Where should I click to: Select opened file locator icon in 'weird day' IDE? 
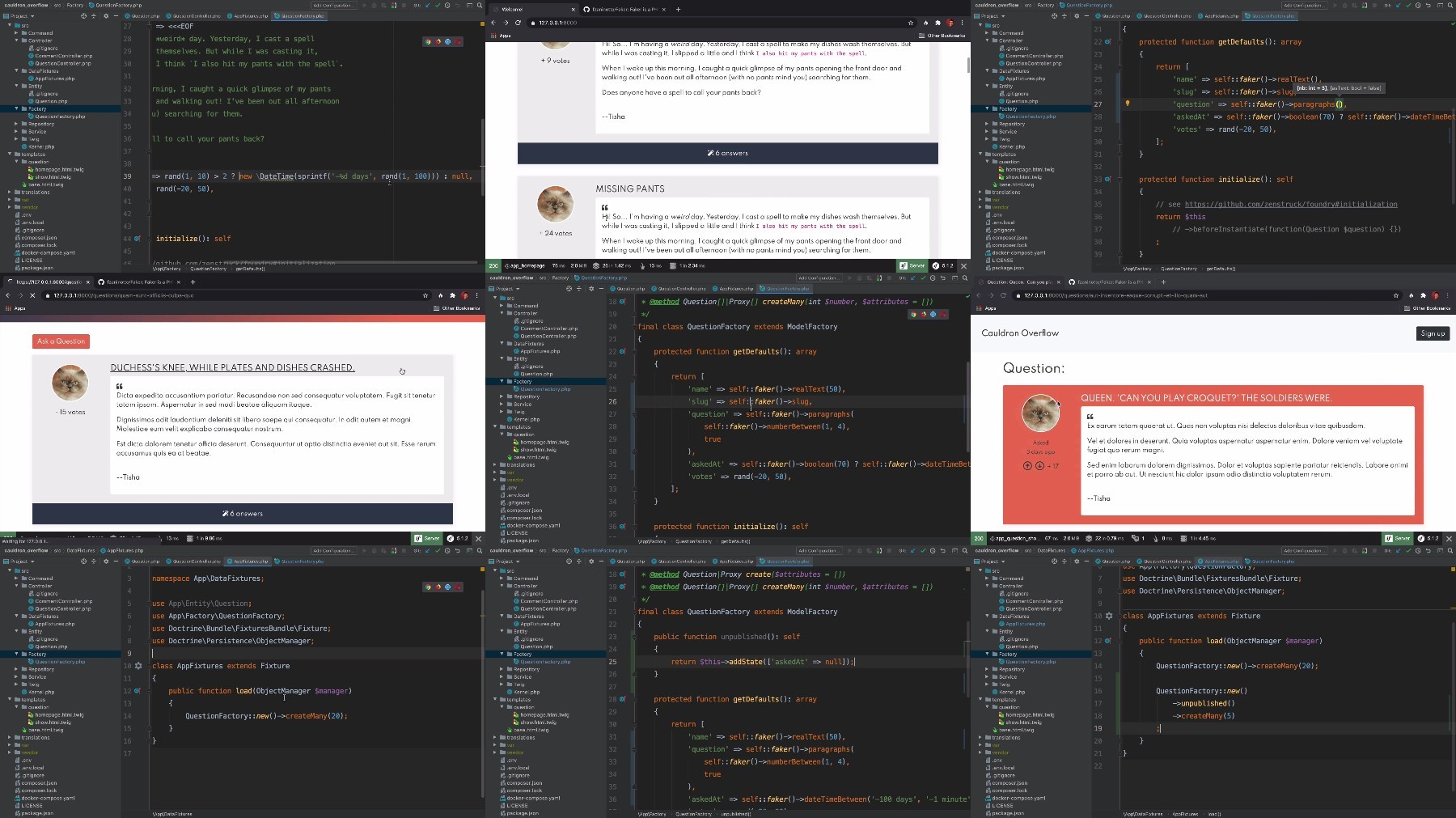click(x=83, y=15)
